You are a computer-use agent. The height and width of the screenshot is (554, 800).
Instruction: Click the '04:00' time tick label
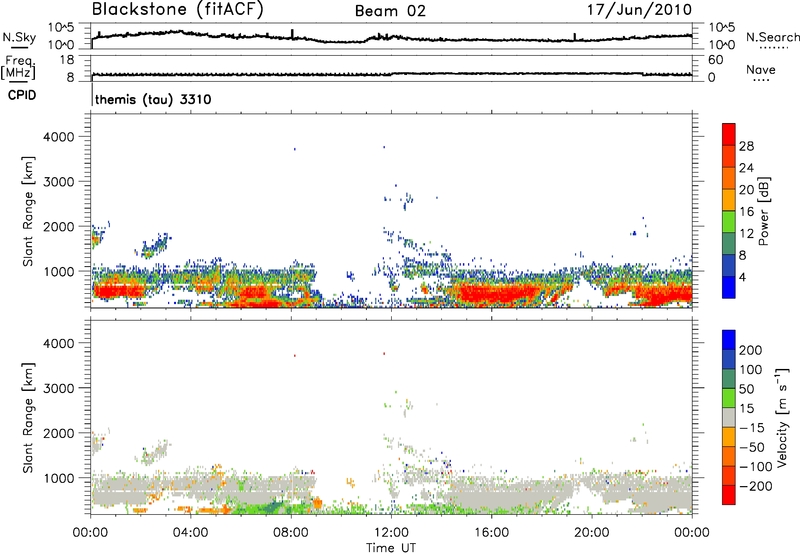pos(190,533)
